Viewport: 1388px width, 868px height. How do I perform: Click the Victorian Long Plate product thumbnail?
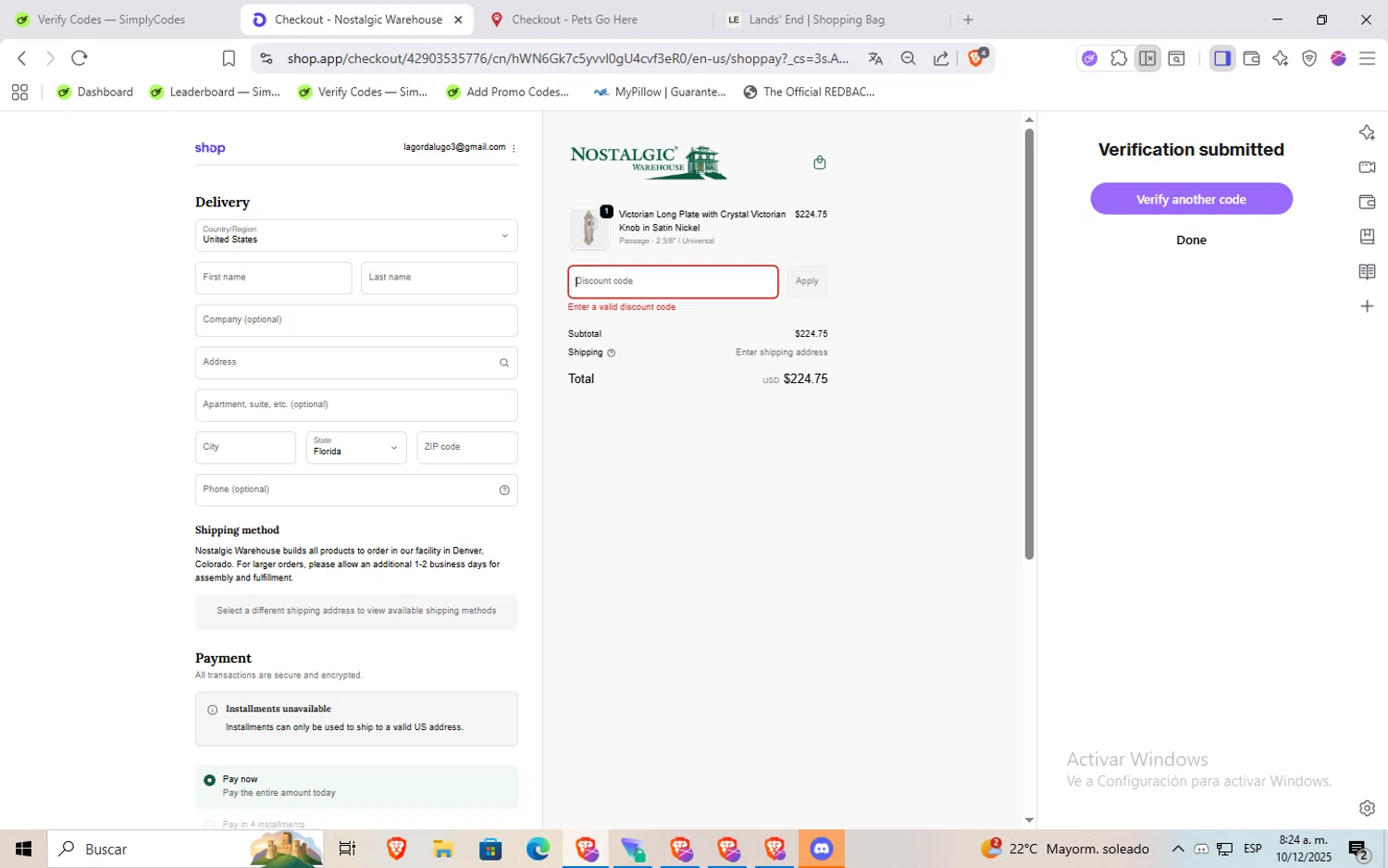589,228
